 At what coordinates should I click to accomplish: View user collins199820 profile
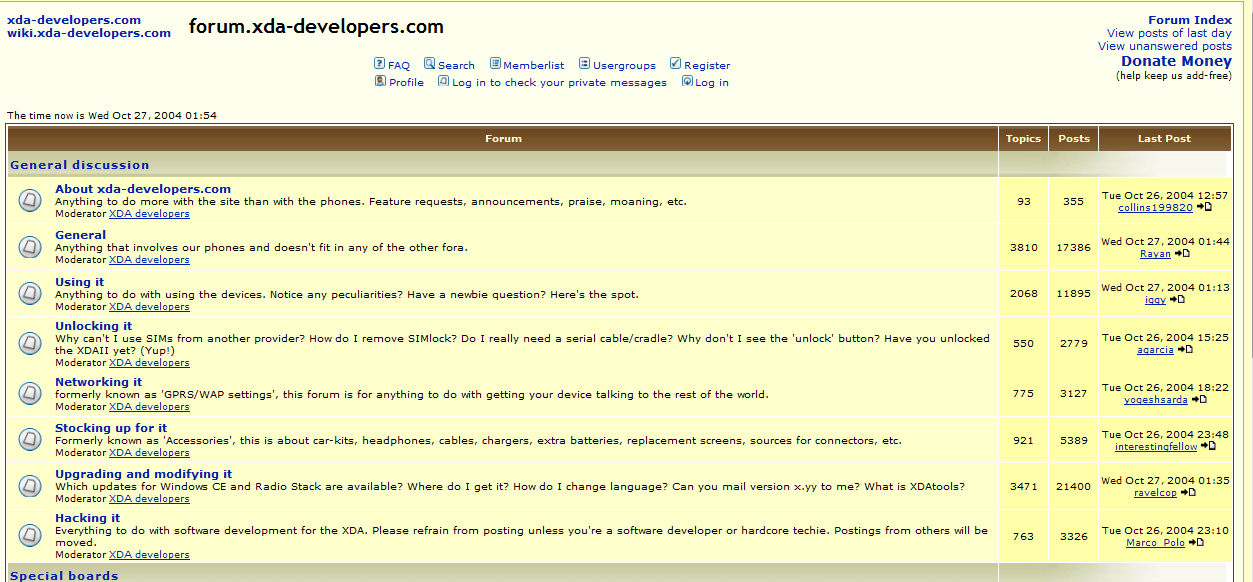[1155, 208]
